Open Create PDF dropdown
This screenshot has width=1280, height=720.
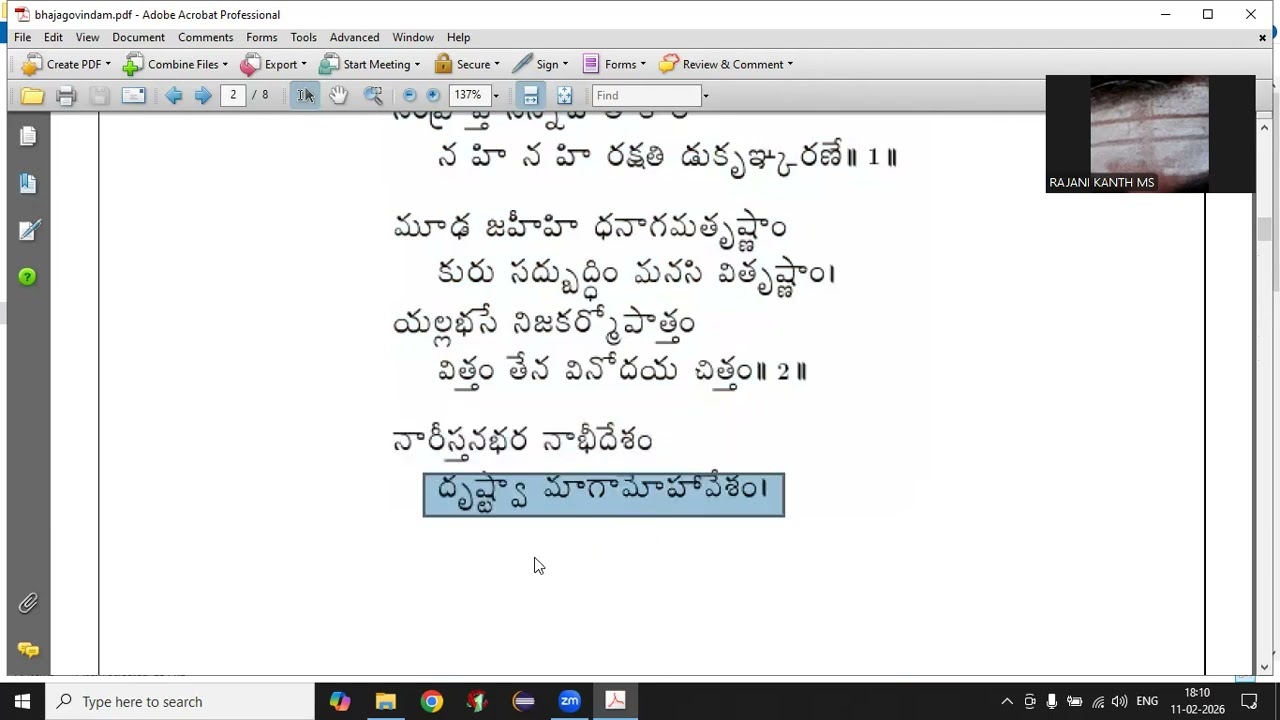(x=66, y=64)
